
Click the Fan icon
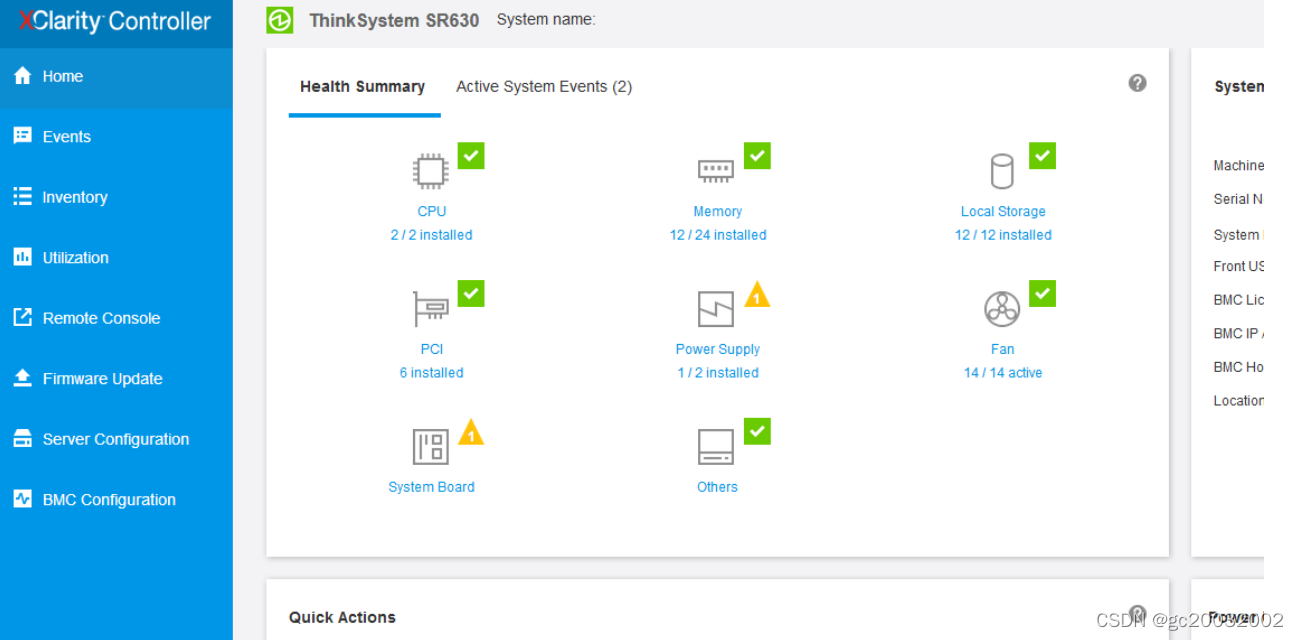[1002, 309]
